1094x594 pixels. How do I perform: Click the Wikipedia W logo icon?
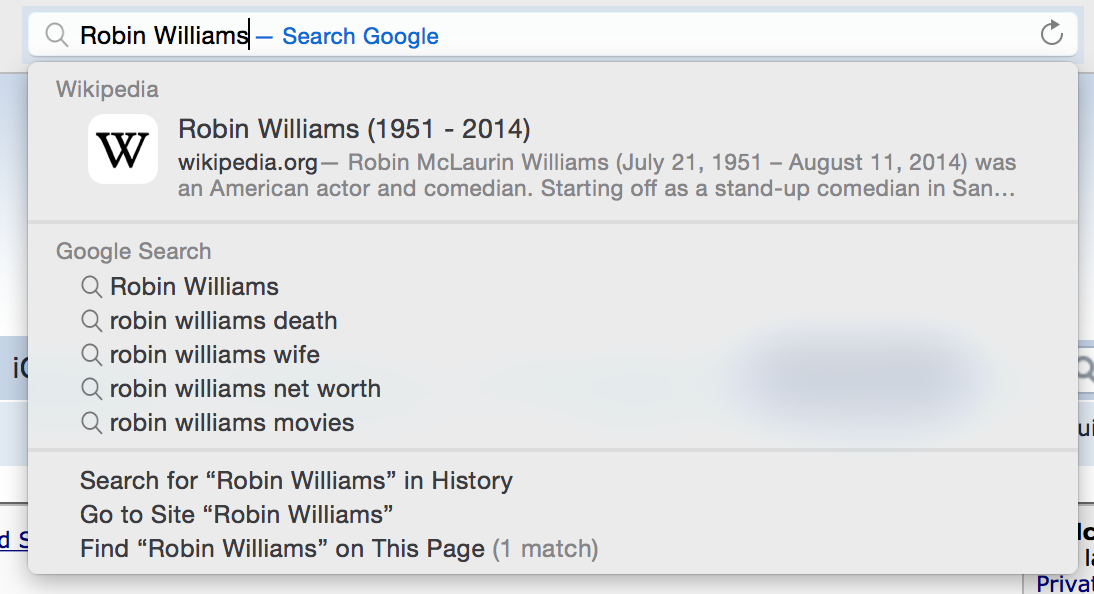point(123,149)
